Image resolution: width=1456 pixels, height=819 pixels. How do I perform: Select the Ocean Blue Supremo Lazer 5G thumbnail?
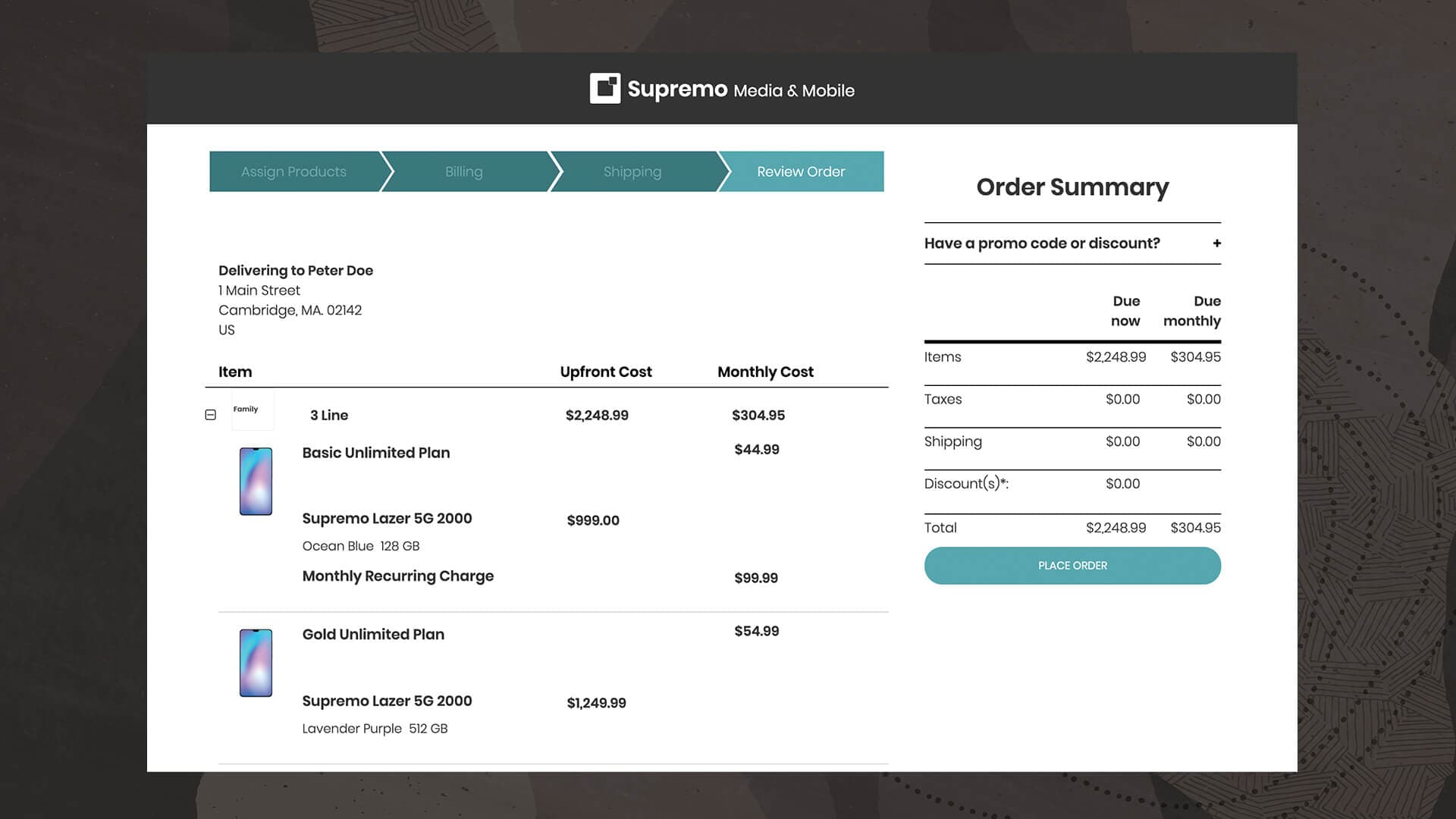coord(256,480)
